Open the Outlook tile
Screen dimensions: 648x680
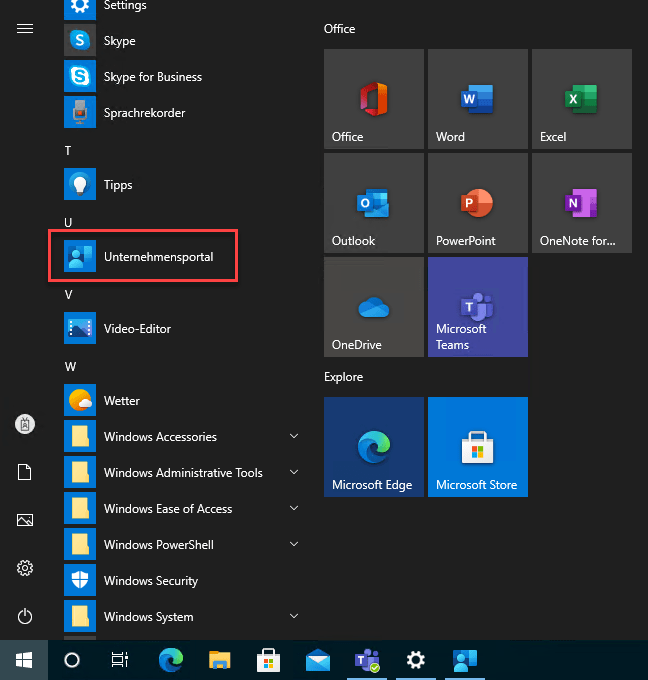pyautogui.click(x=373, y=203)
